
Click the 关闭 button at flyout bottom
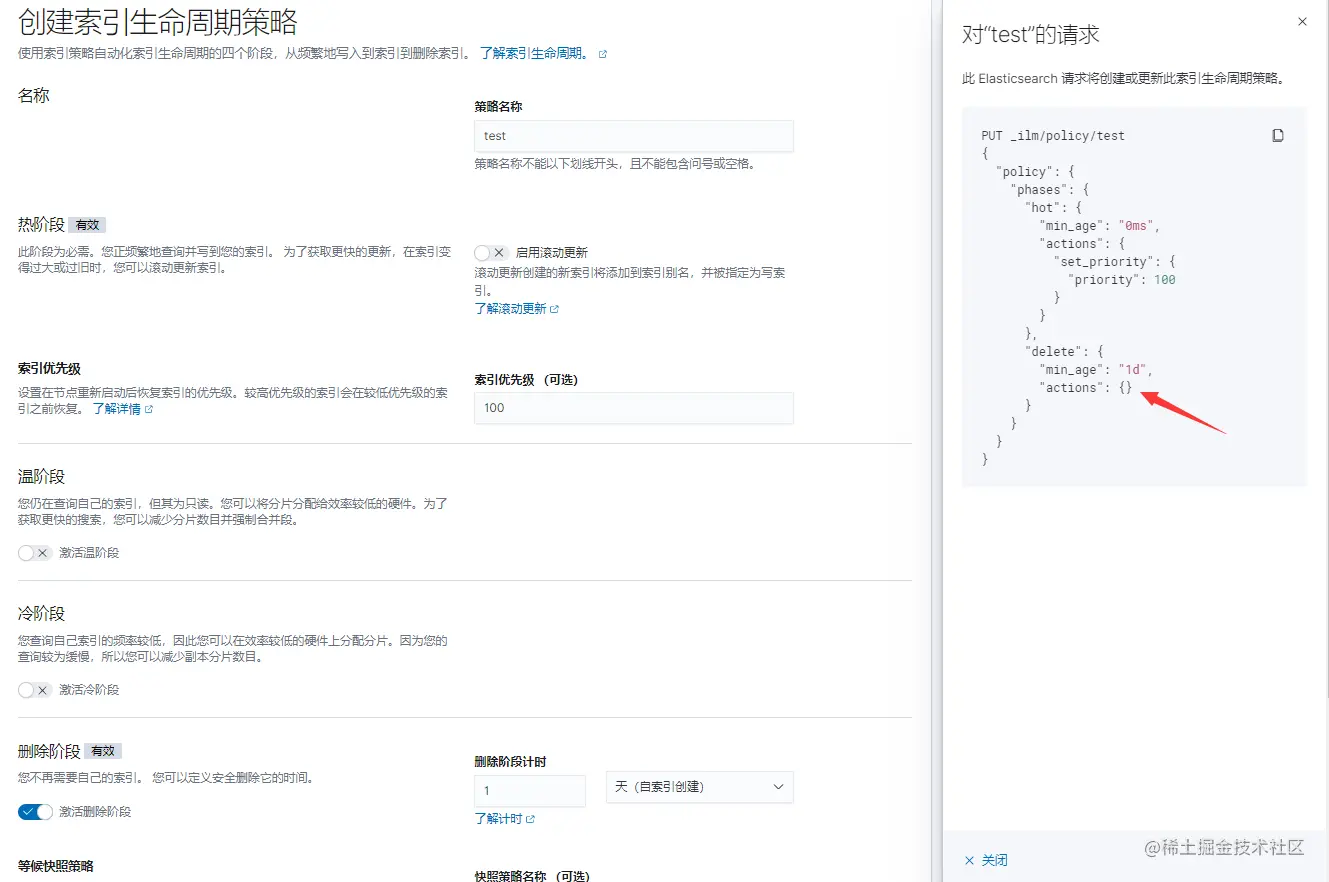pos(986,860)
